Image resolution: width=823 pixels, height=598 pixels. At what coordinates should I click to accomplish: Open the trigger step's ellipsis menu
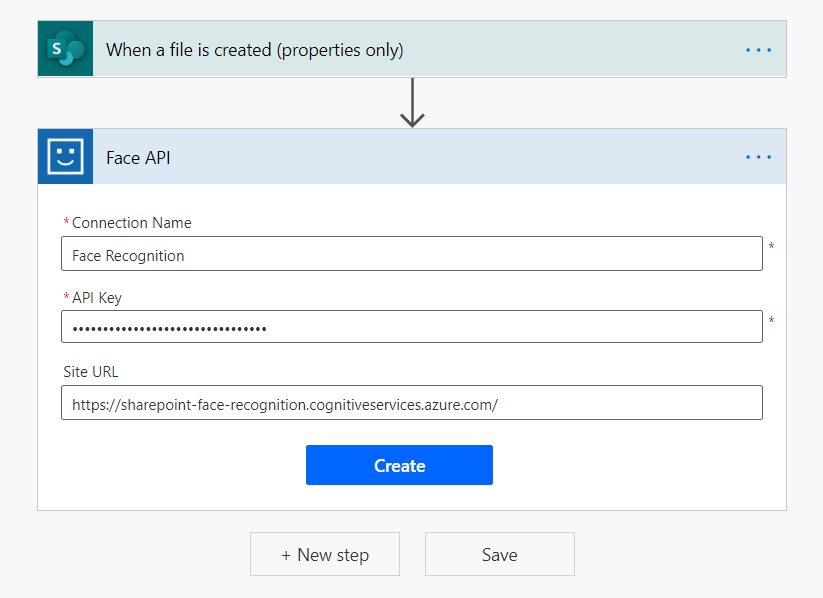758,49
